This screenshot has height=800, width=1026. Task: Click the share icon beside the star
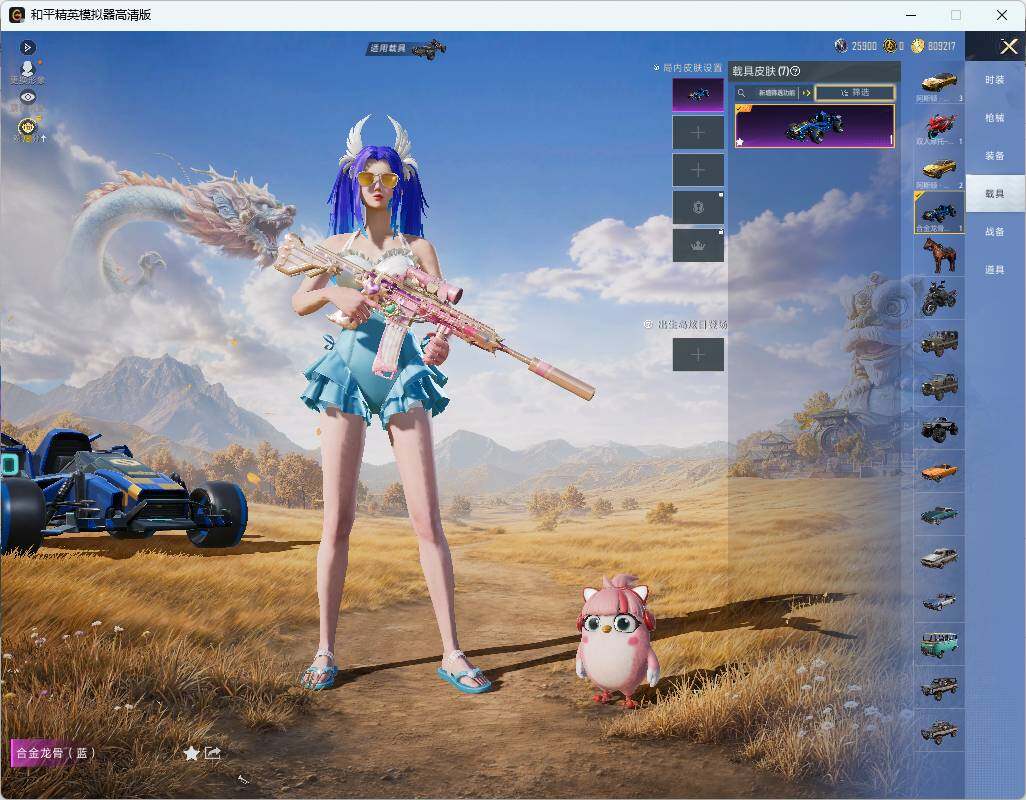click(x=213, y=754)
